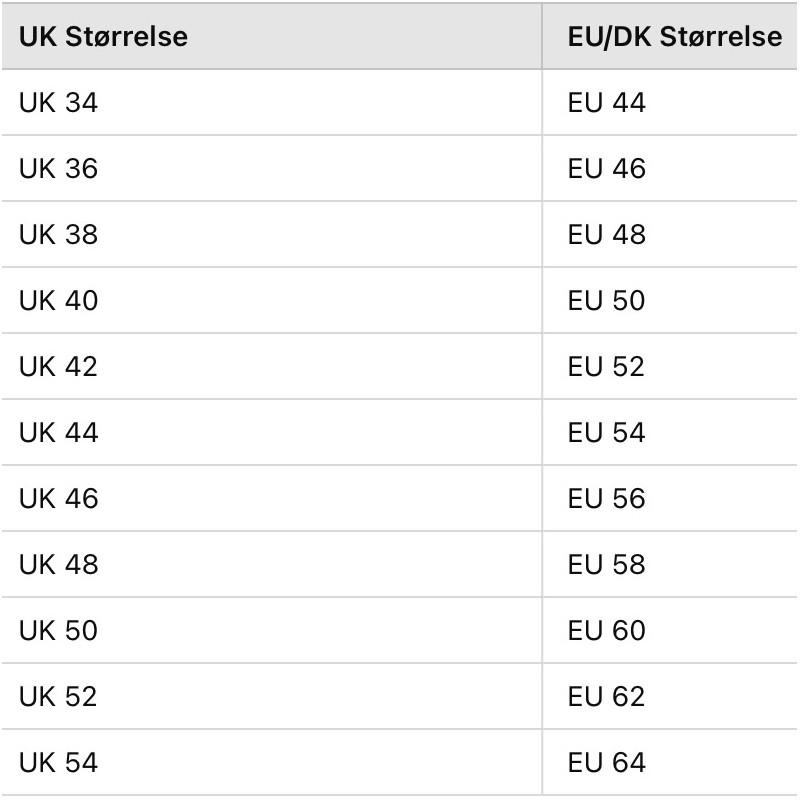Select the EU 64 cell
800x800 pixels.
click(670, 762)
